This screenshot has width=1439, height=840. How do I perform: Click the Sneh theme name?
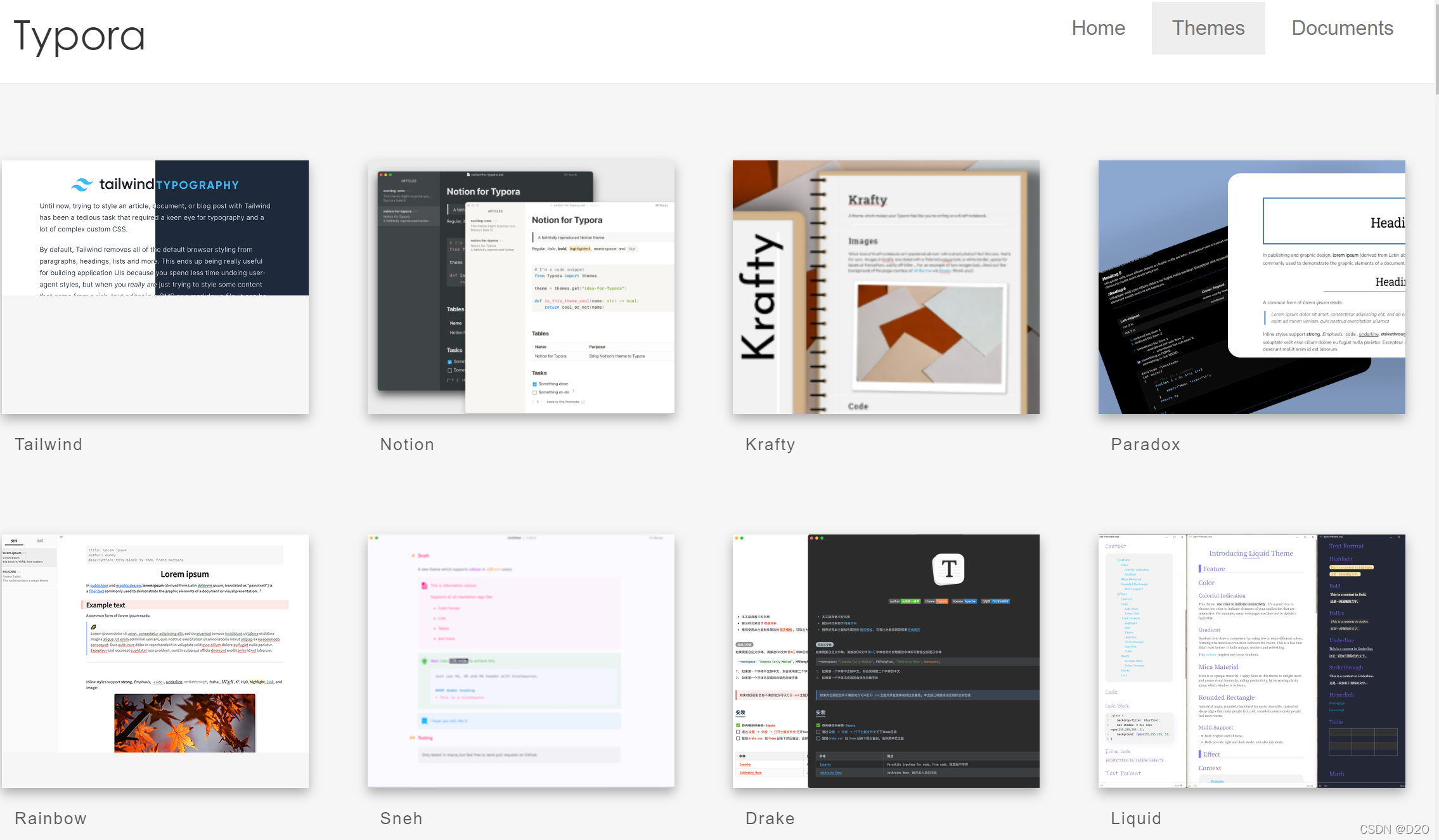[401, 818]
